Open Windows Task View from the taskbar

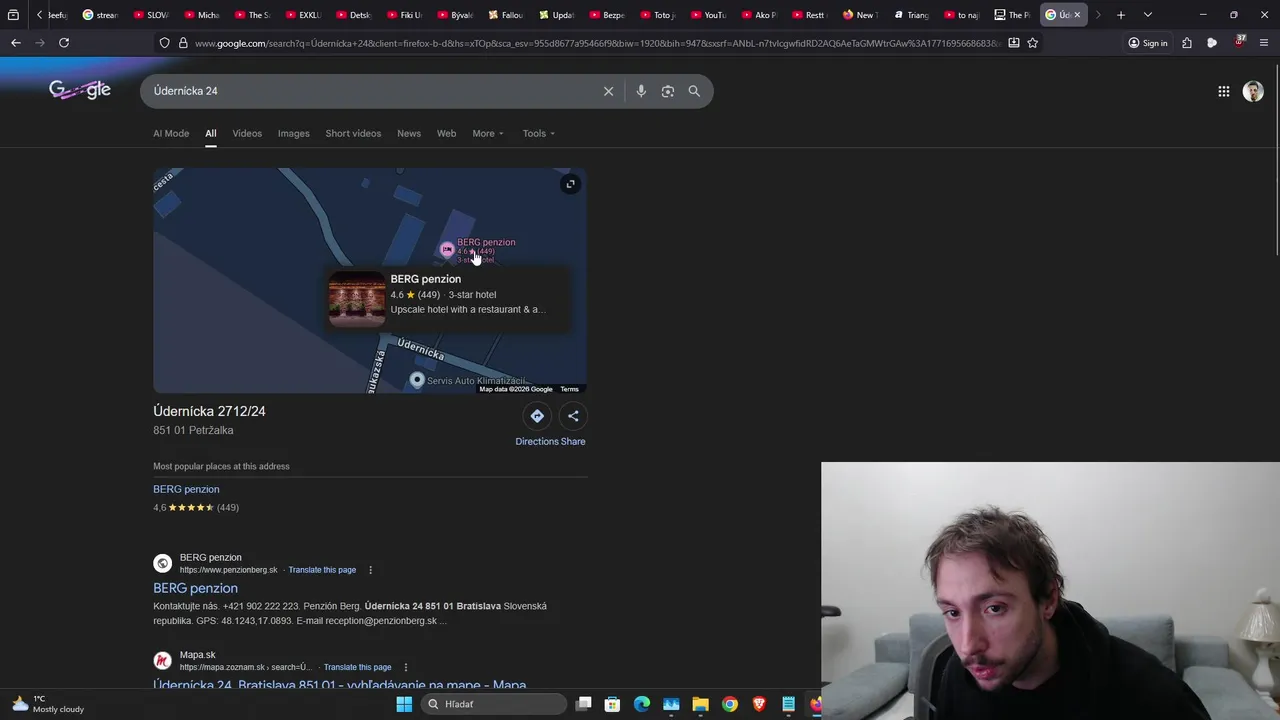tap(584, 704)
